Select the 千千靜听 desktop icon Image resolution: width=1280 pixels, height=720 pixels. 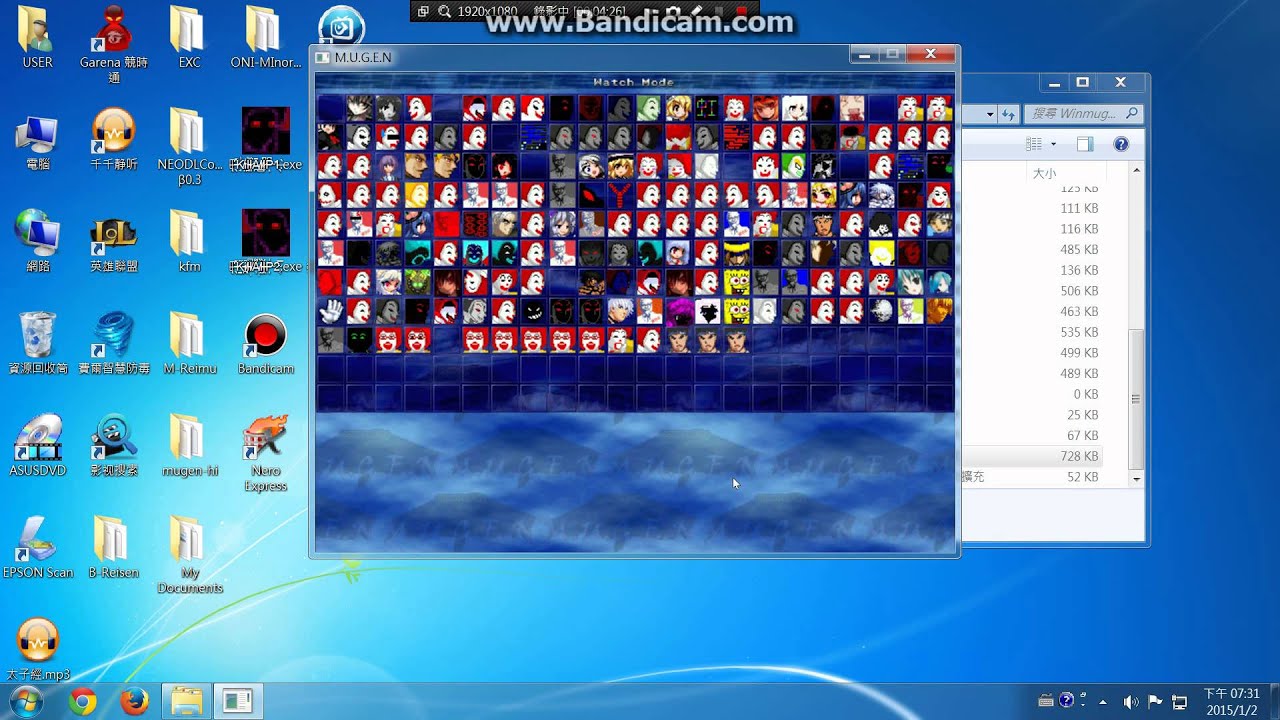coord(114,140)
